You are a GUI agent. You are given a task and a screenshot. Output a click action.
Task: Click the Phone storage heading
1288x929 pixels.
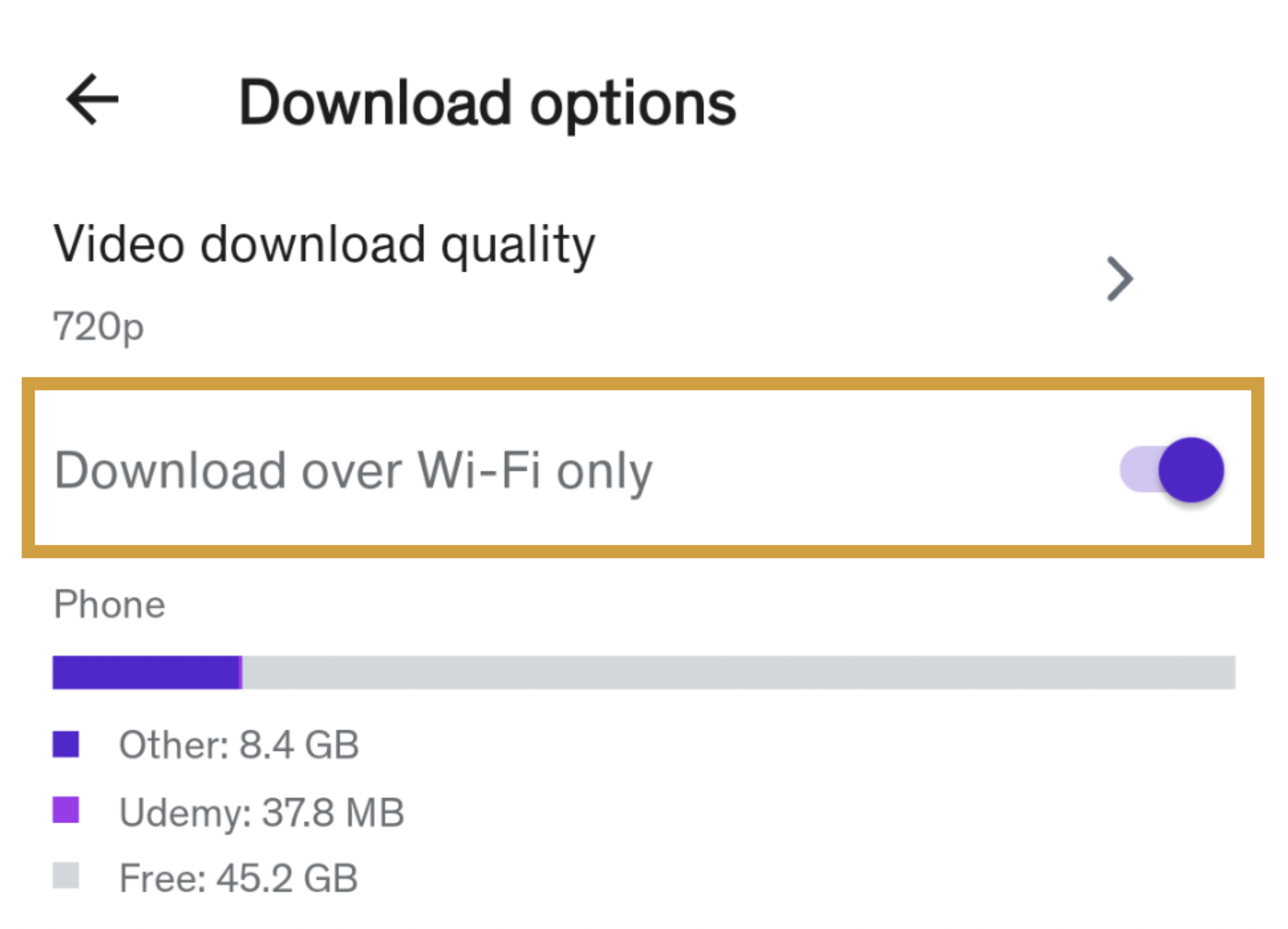(109, 604)
